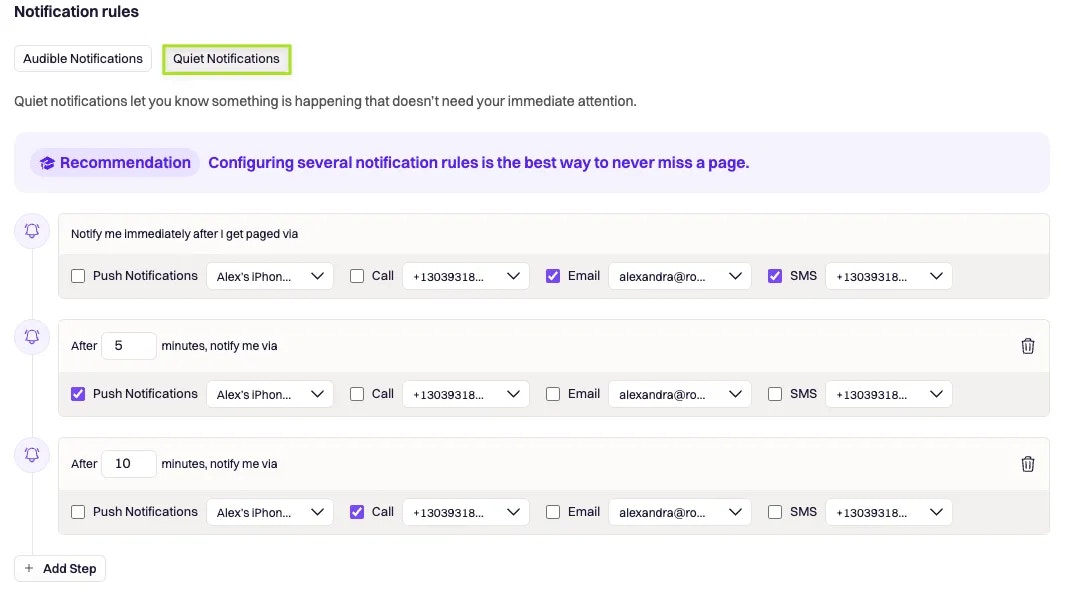Click the plus icon on Add Step

coord(29,568)
